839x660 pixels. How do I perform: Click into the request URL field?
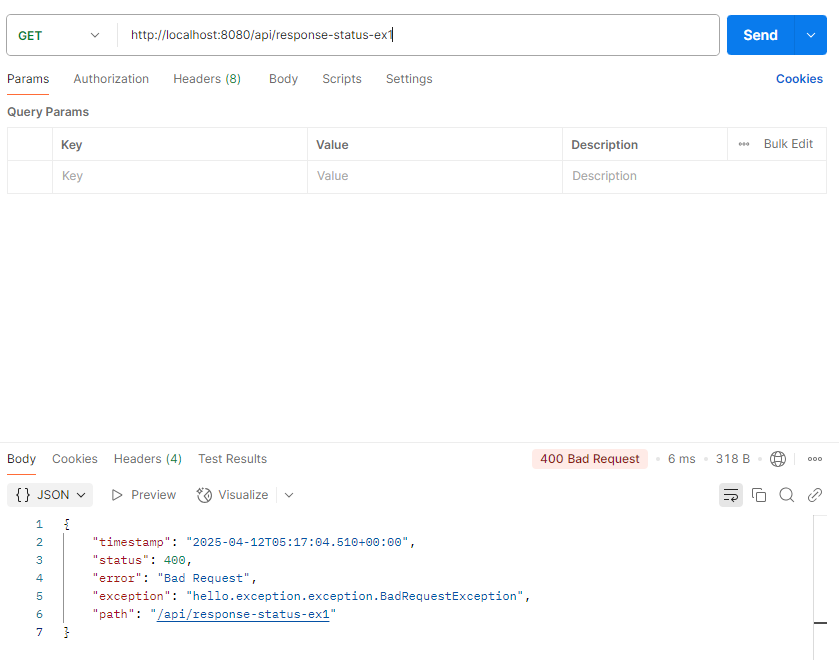tap(417, 35)
